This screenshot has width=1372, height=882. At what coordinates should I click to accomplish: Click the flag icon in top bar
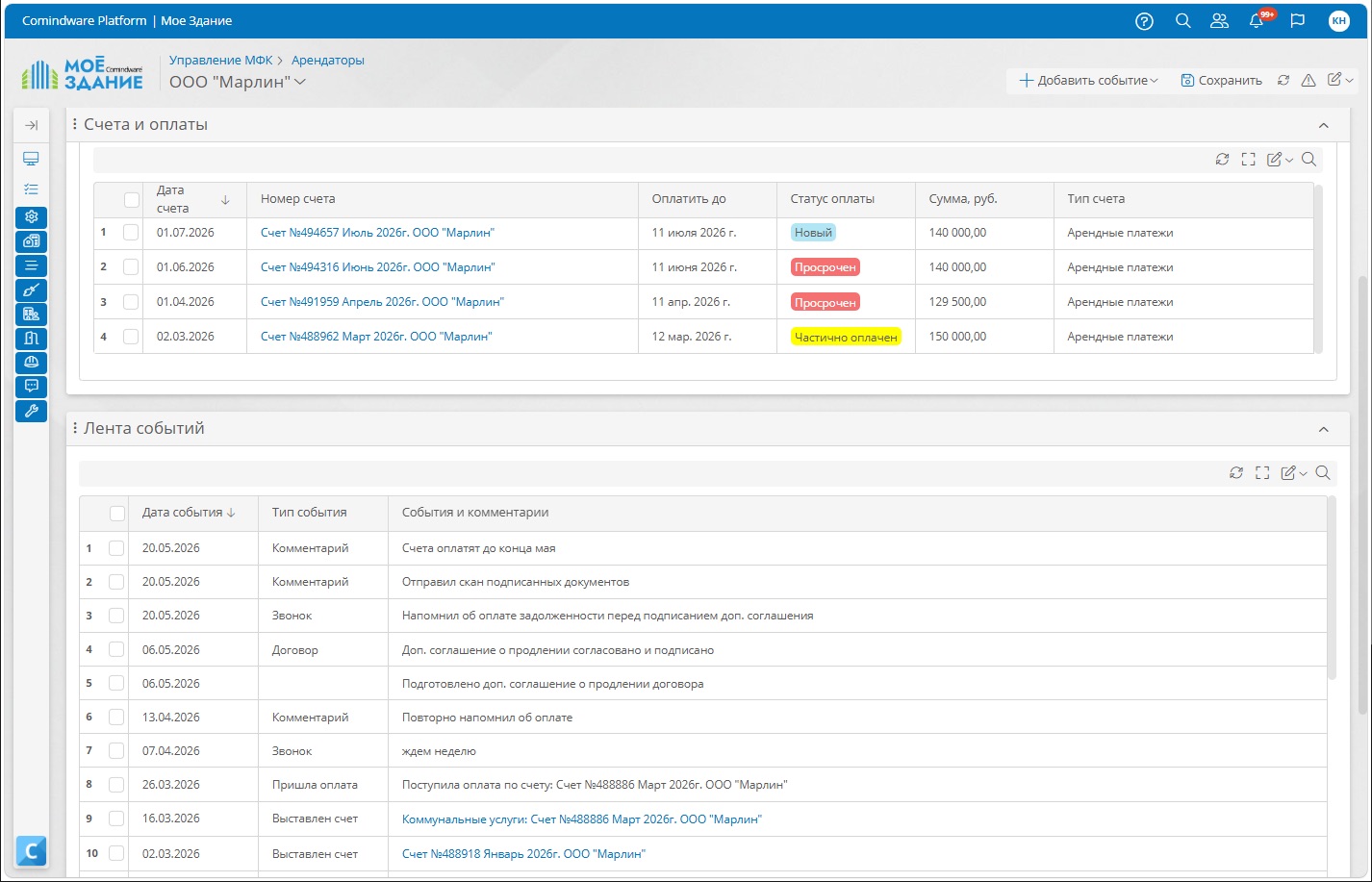pyautogui.click(x=1297, y=21)
